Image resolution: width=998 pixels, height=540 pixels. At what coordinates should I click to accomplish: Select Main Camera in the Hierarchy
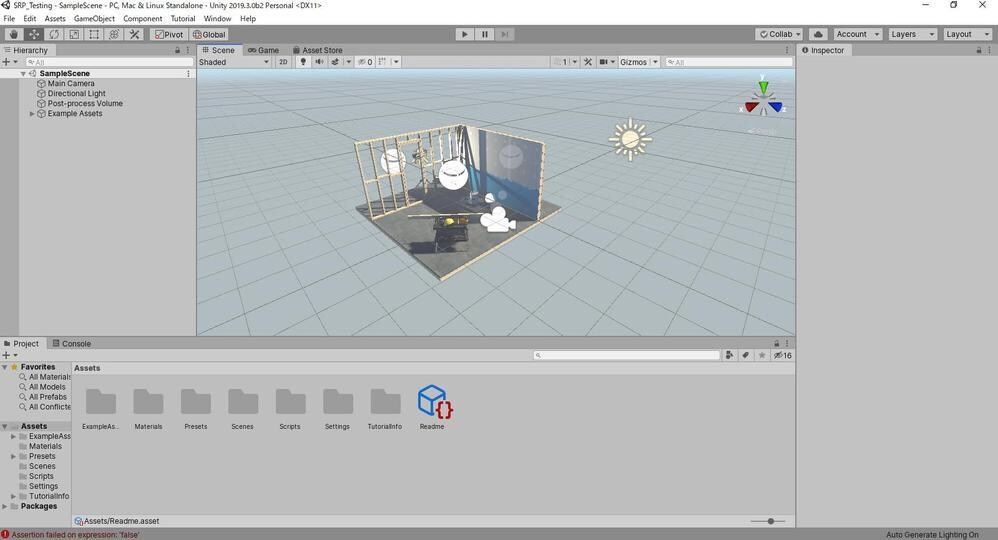71,83
